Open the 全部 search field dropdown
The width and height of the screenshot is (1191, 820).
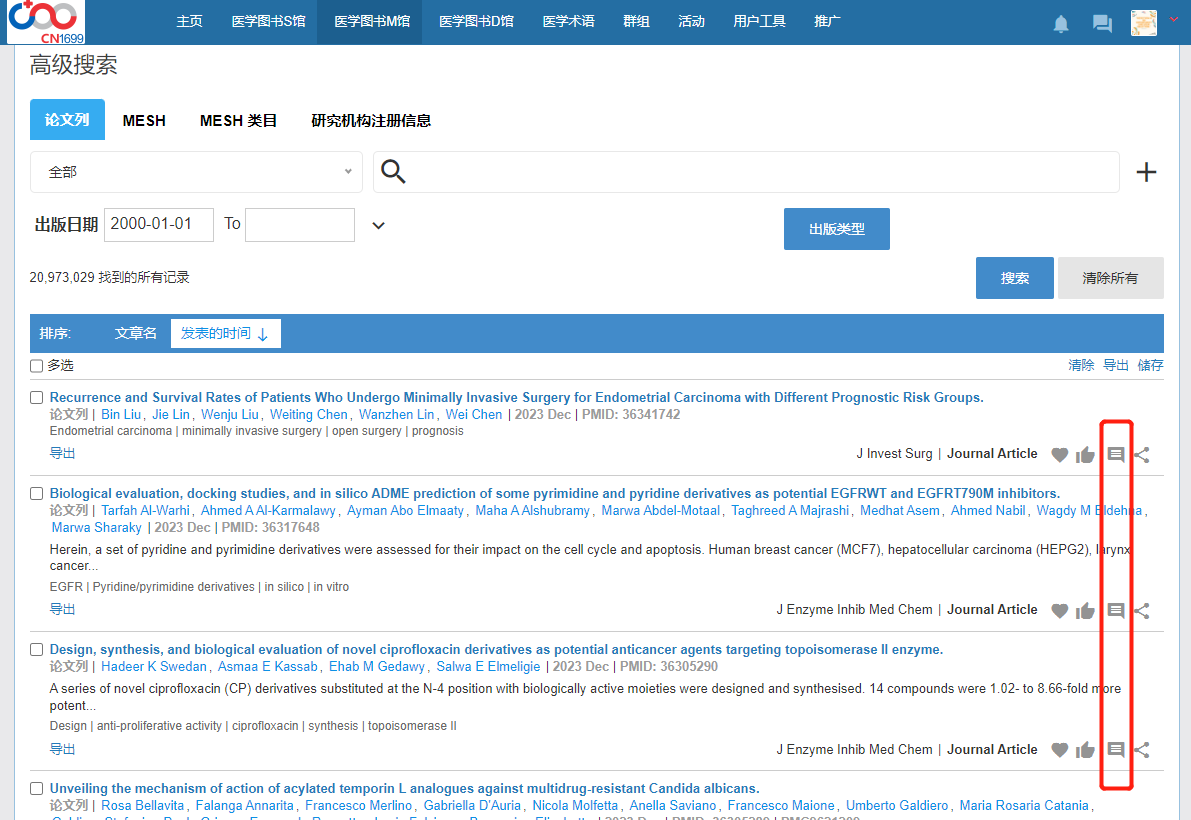pyautogui.click(x=196, y=172)
